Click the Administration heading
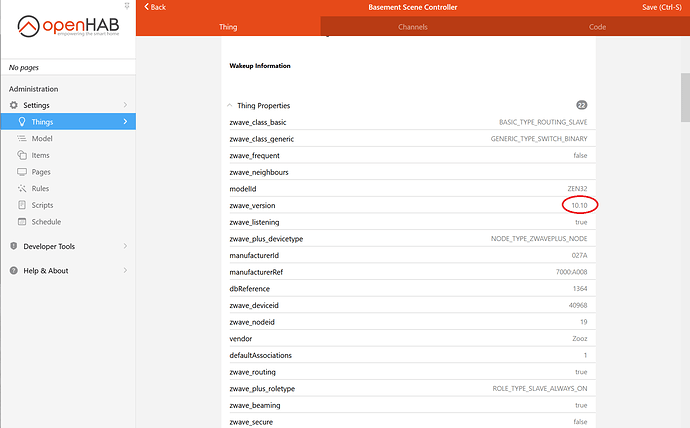The image size is (690, 428). point(33,89)
